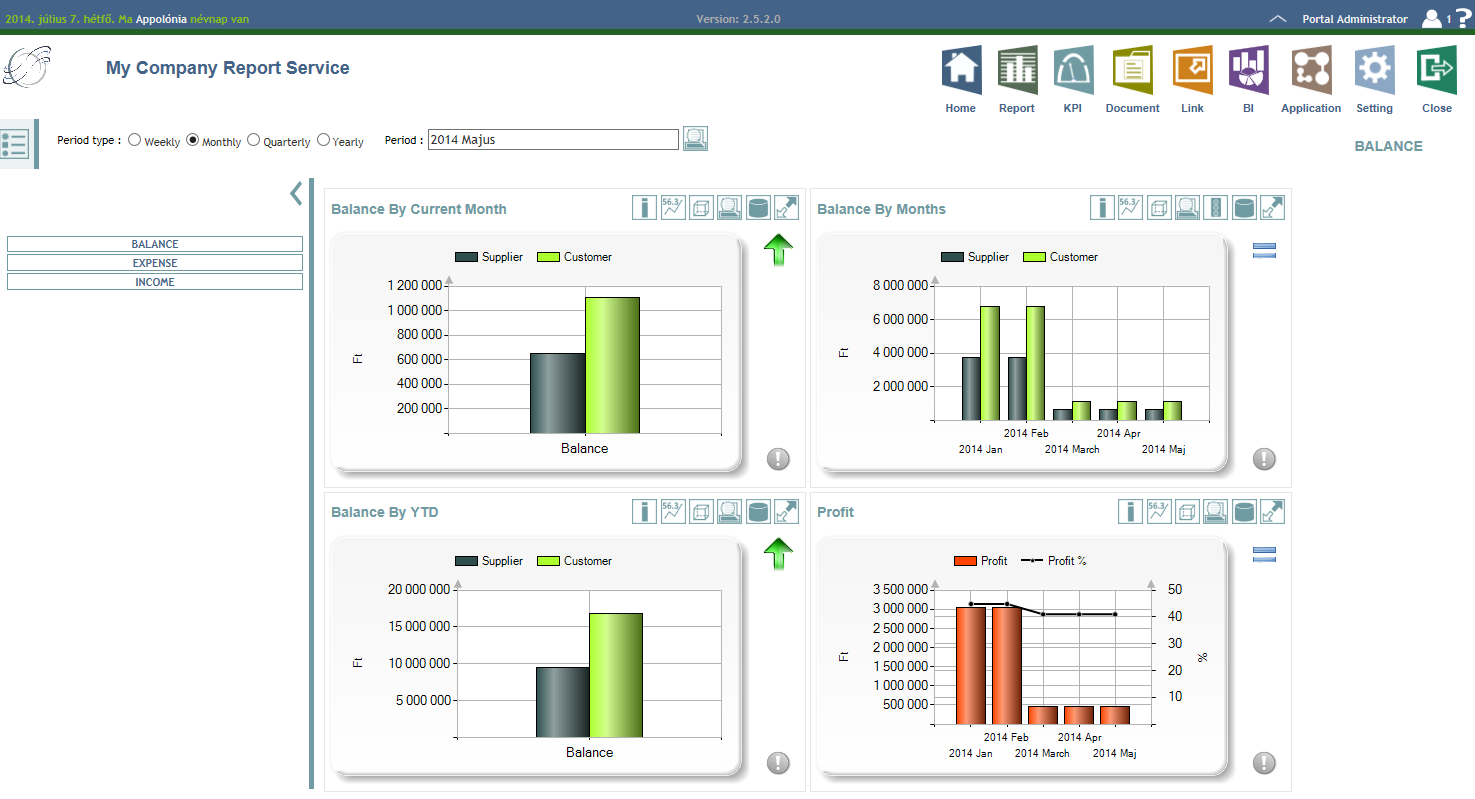Viewport: 1475px width, 799px height.
Task: Click the blue equals indicator in Profit panel
Action: 1264,555
